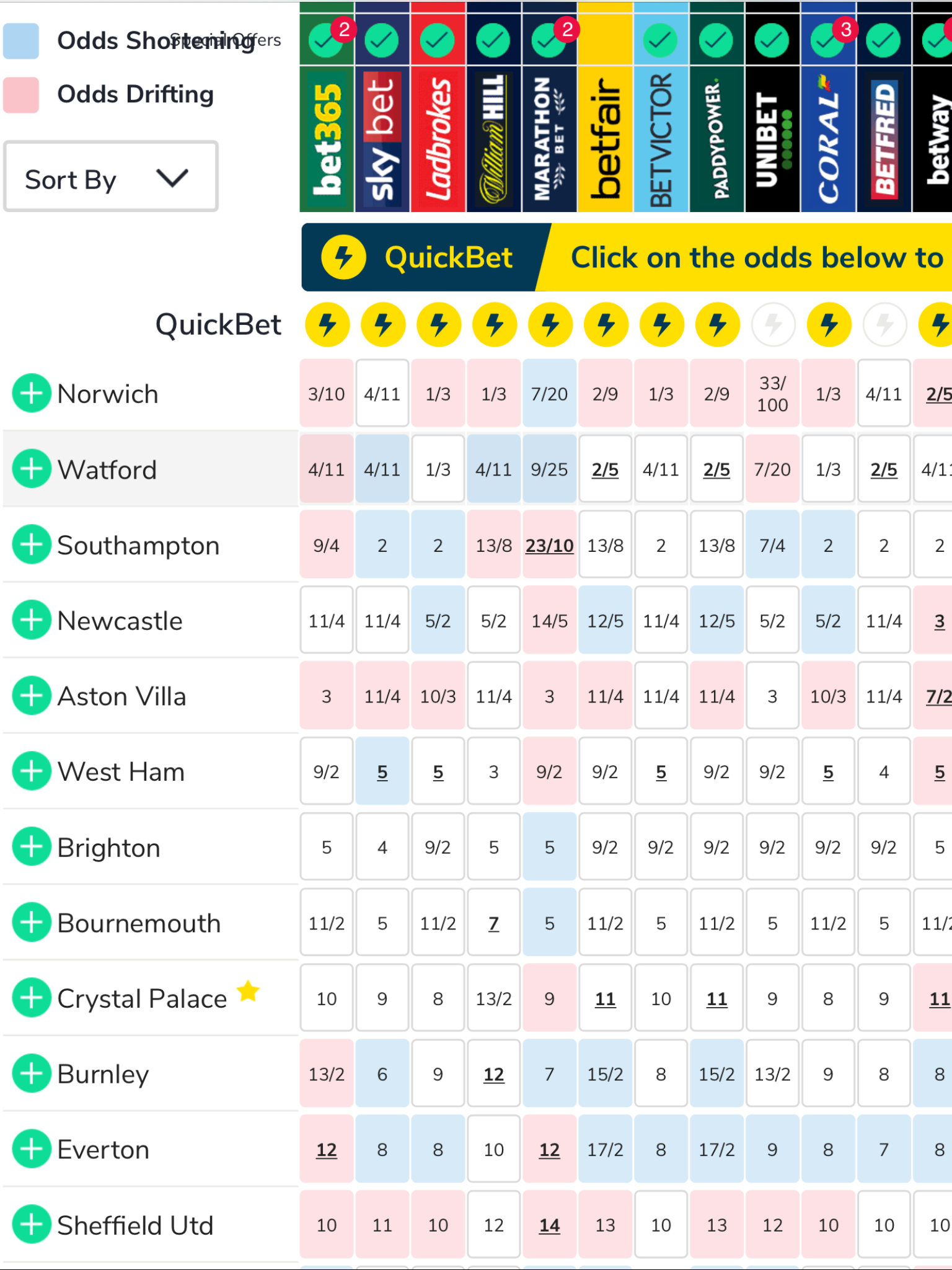Click the lightning icon in QuickBet banner
The height and width of the screenshot is (1270, 952).
pyautogui.click(x=343, y=257)
